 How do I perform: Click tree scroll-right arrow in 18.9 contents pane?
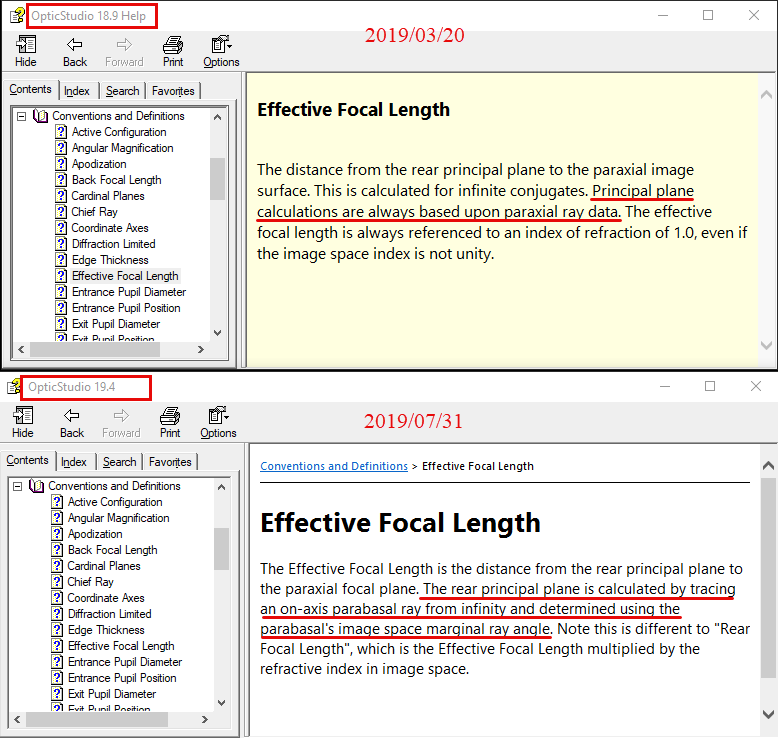(200, 349)
